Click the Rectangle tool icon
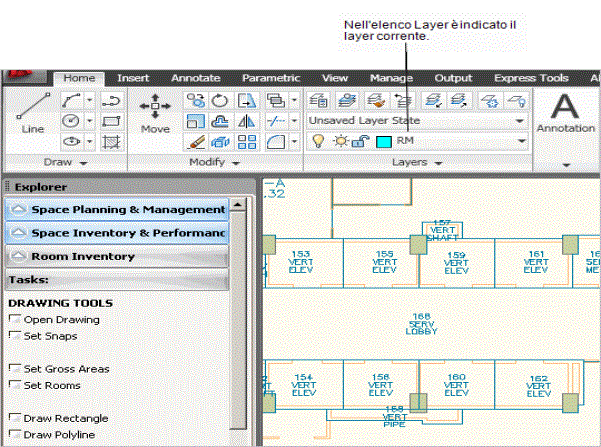Screen dimensions: 601x447 click(x=112, y=121)
